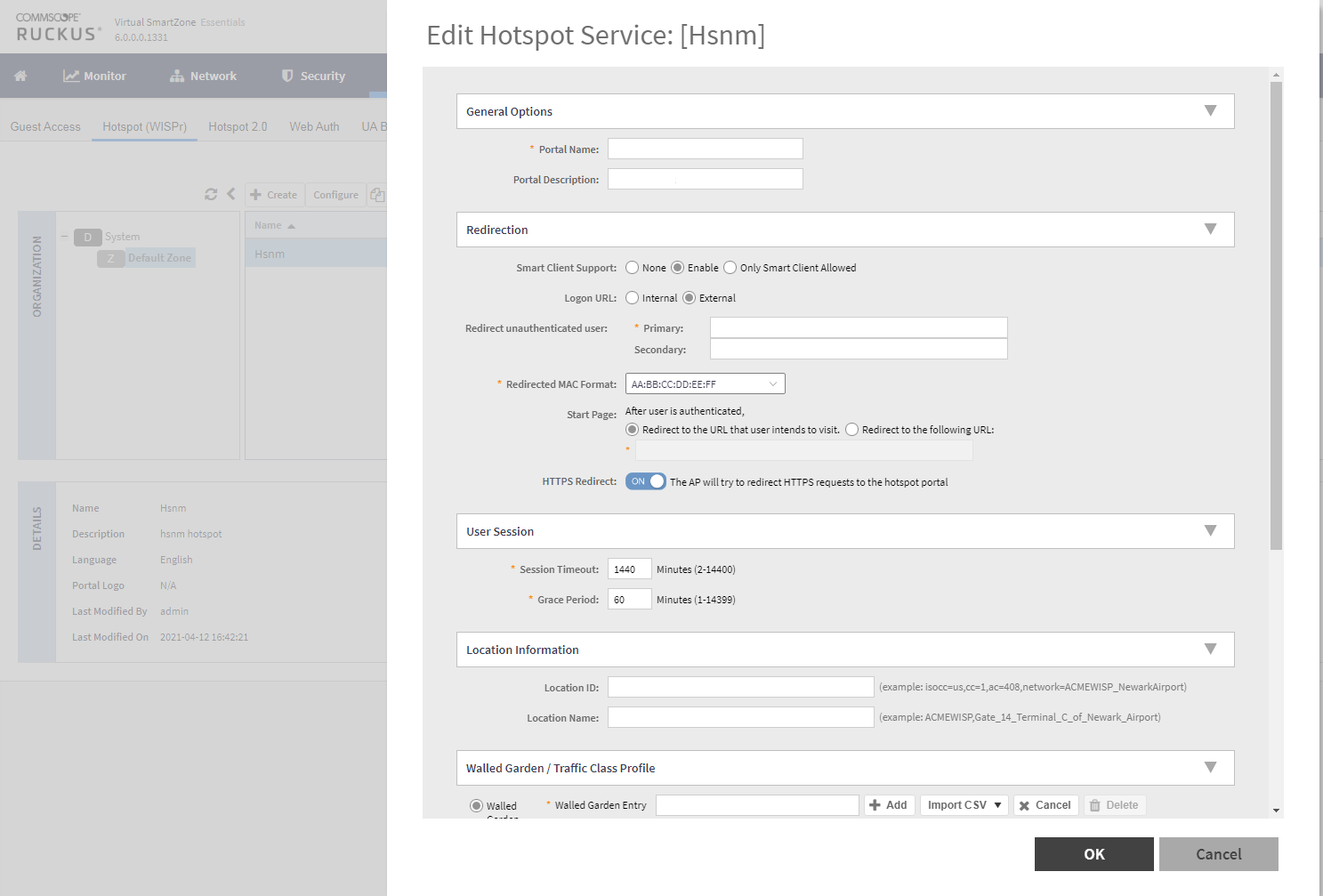Toggle the HTTPS Redirect switch off
Screen dimensions: 1323x896
(645, 481)
